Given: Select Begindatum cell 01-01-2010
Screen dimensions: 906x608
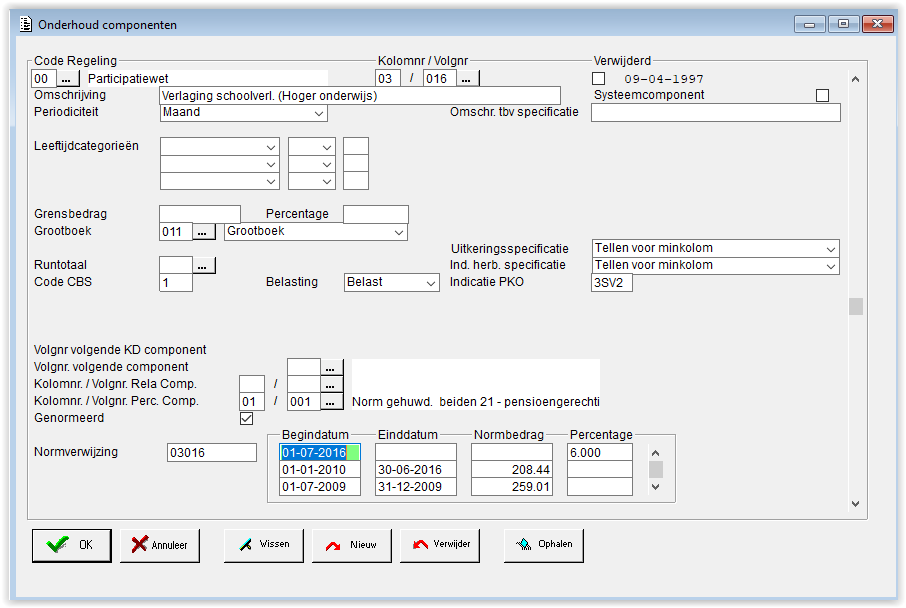Looking at the screenshot, I should point(320,470).
